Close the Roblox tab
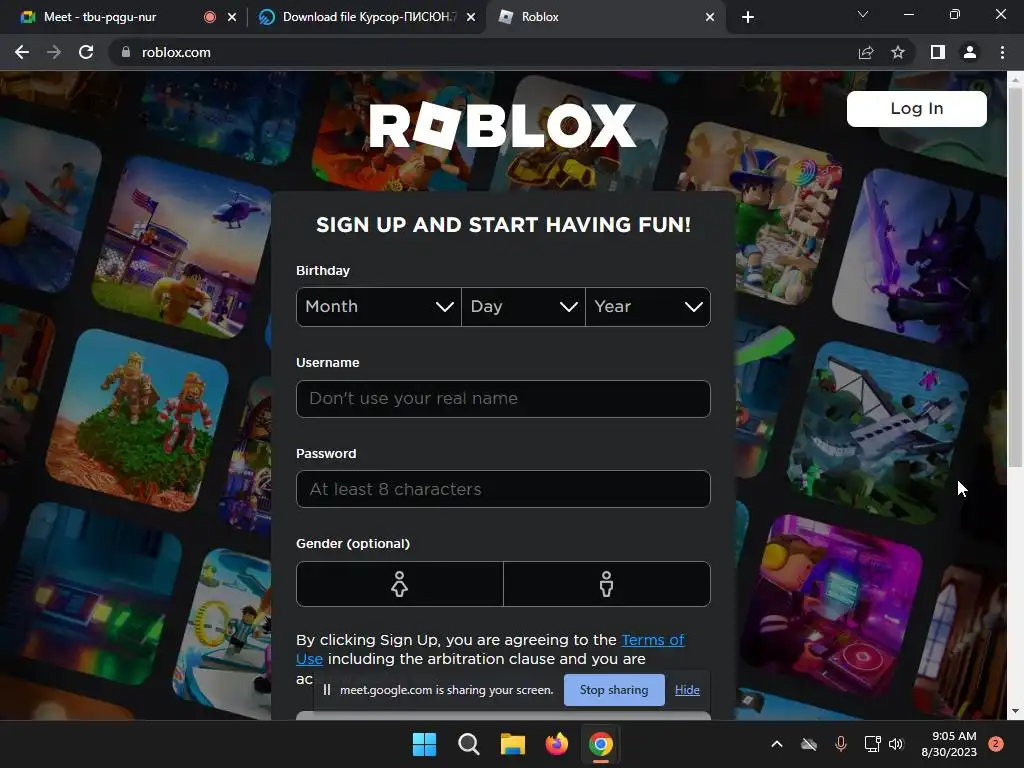Image resolution: width=1024 pixels, height=768 pixels. (x=710, y=17)
